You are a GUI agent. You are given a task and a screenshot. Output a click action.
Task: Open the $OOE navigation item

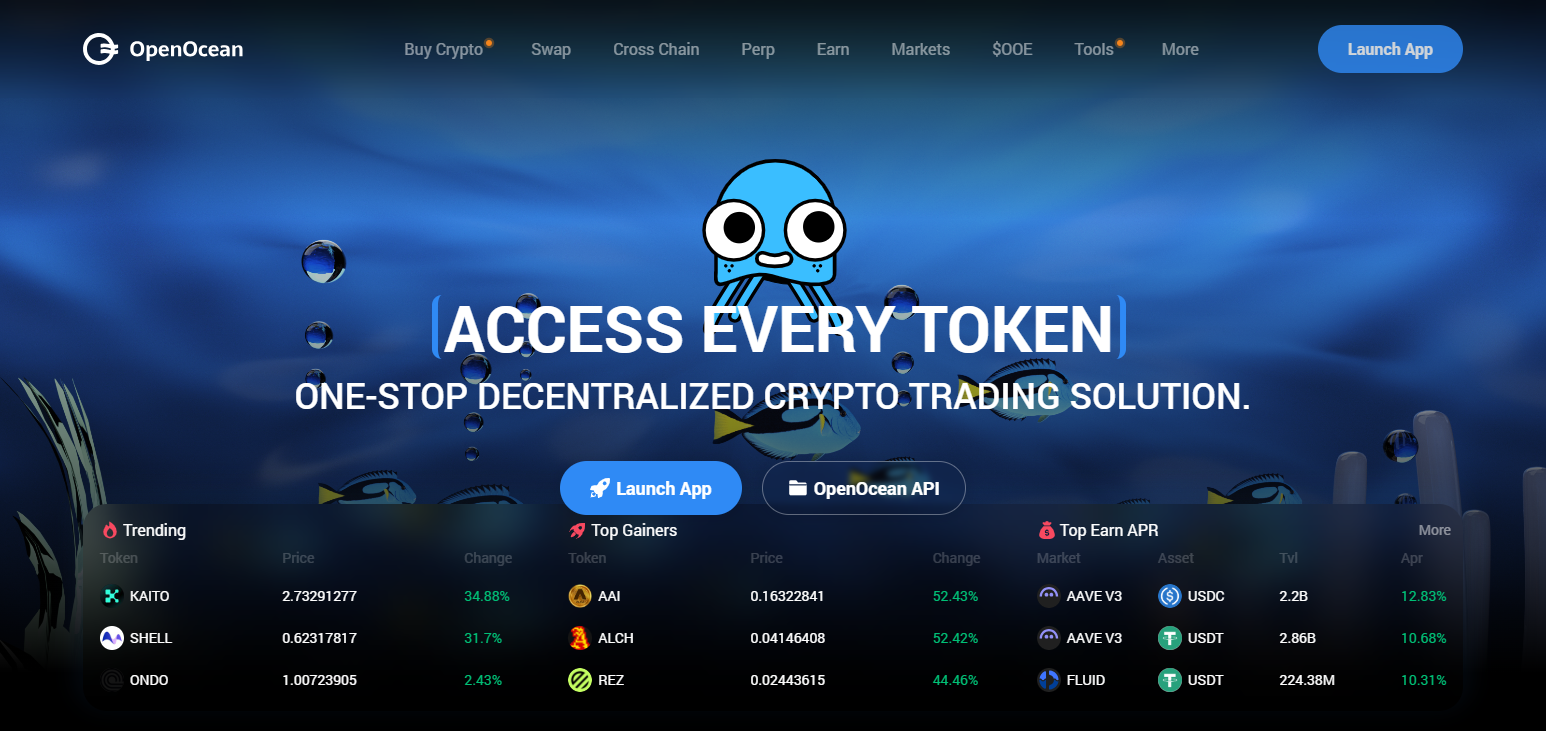(1012, 49)
